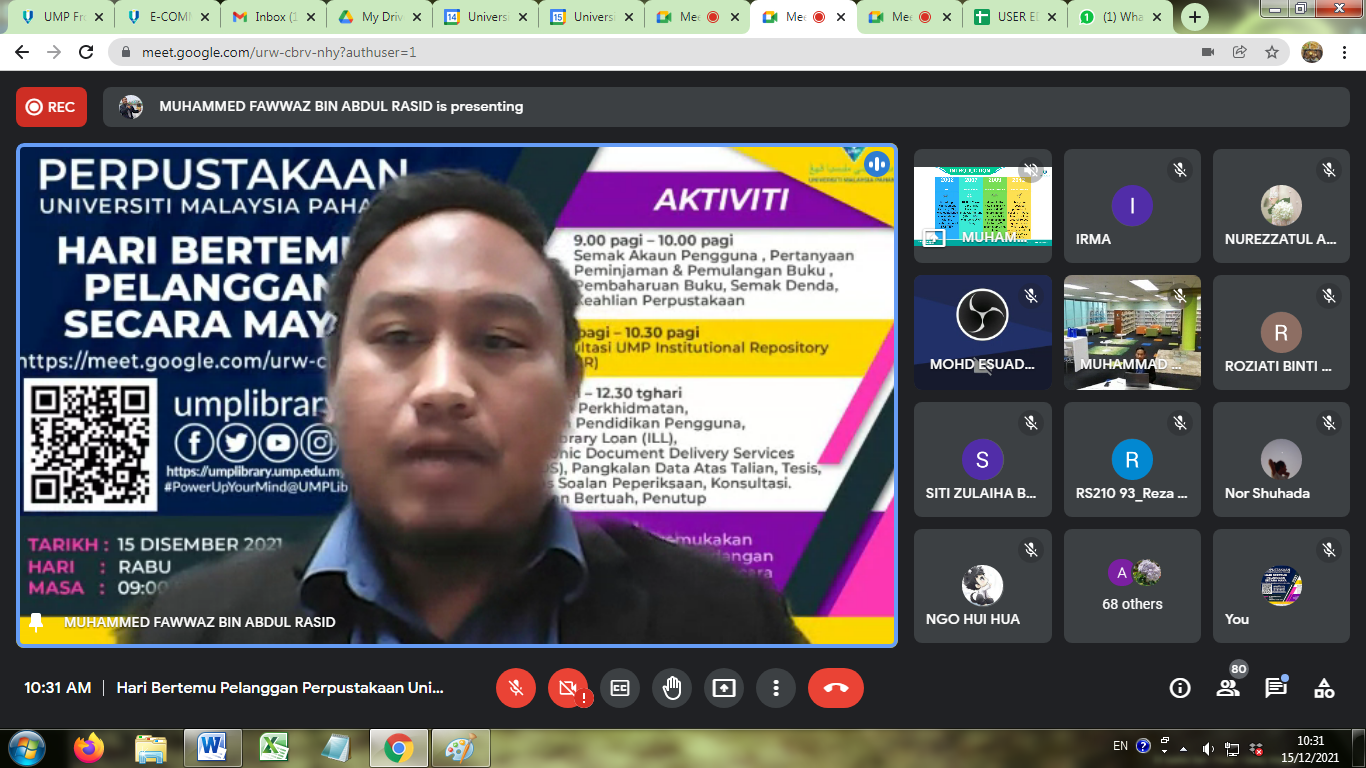The image size is (1366, 768).
Task: Bookmark this page star icon
Action: coord(1272,52)
